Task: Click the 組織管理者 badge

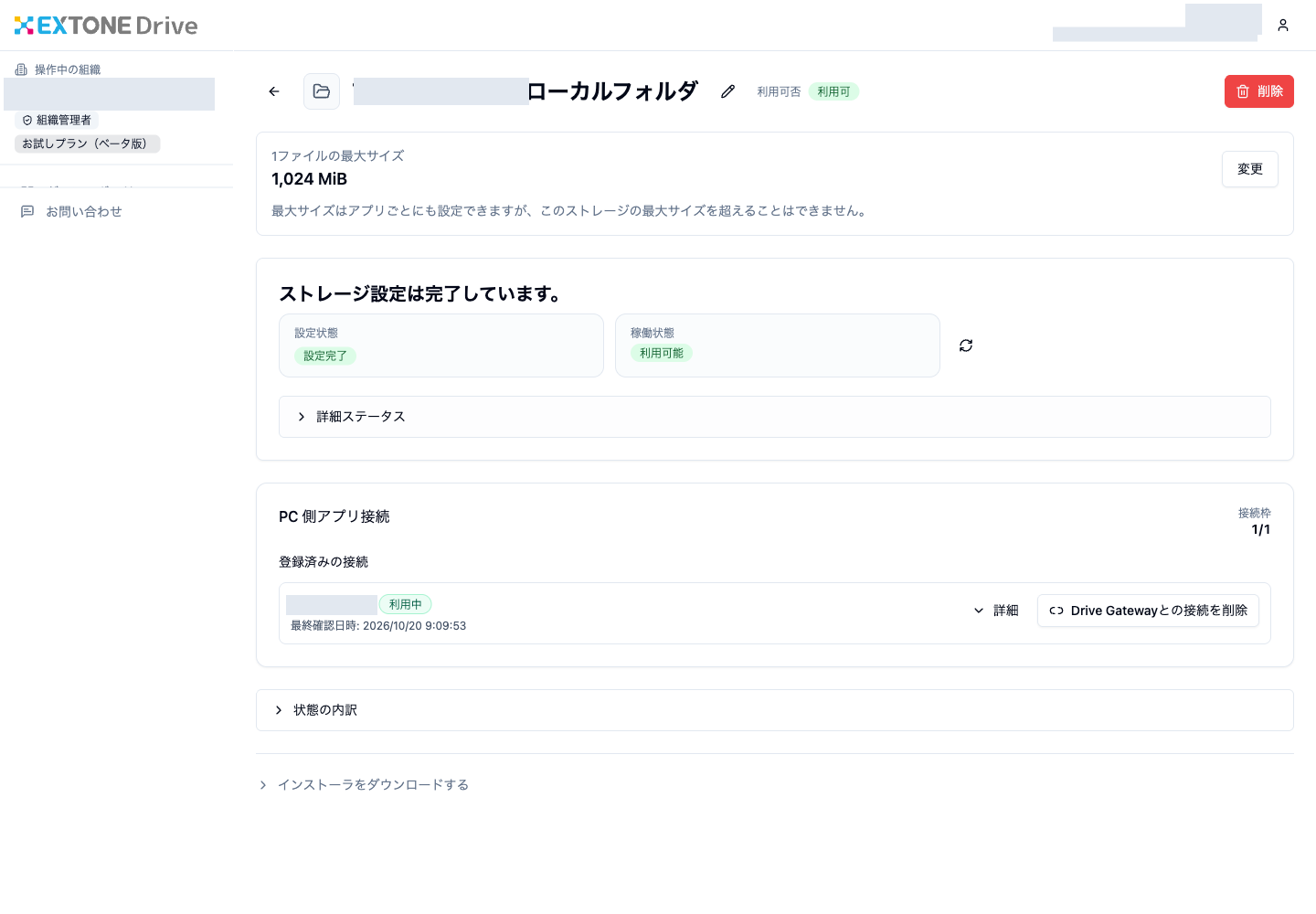Action: click(x=57, y=120)
